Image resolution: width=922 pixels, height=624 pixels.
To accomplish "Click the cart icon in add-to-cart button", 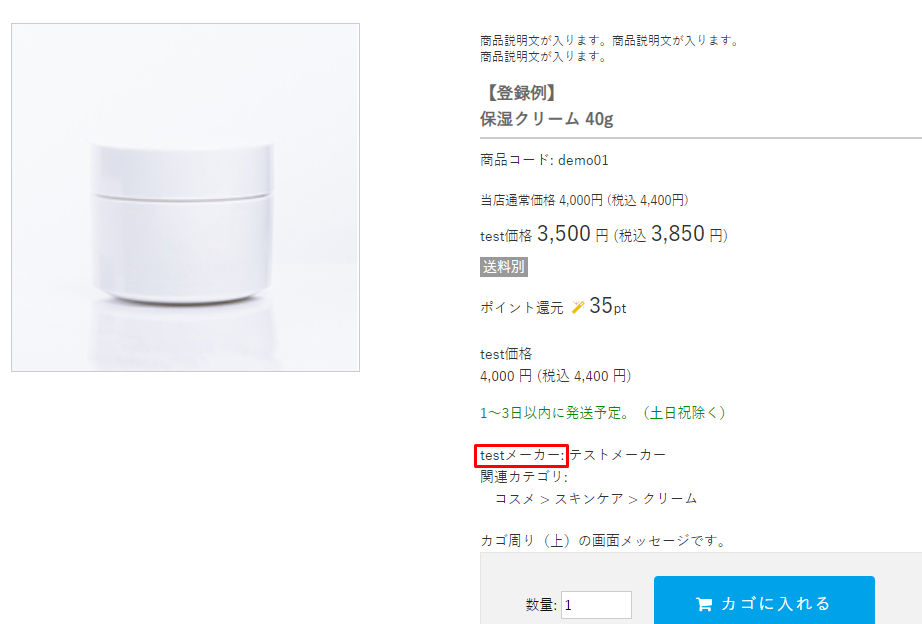I will (x=704, y=604).
